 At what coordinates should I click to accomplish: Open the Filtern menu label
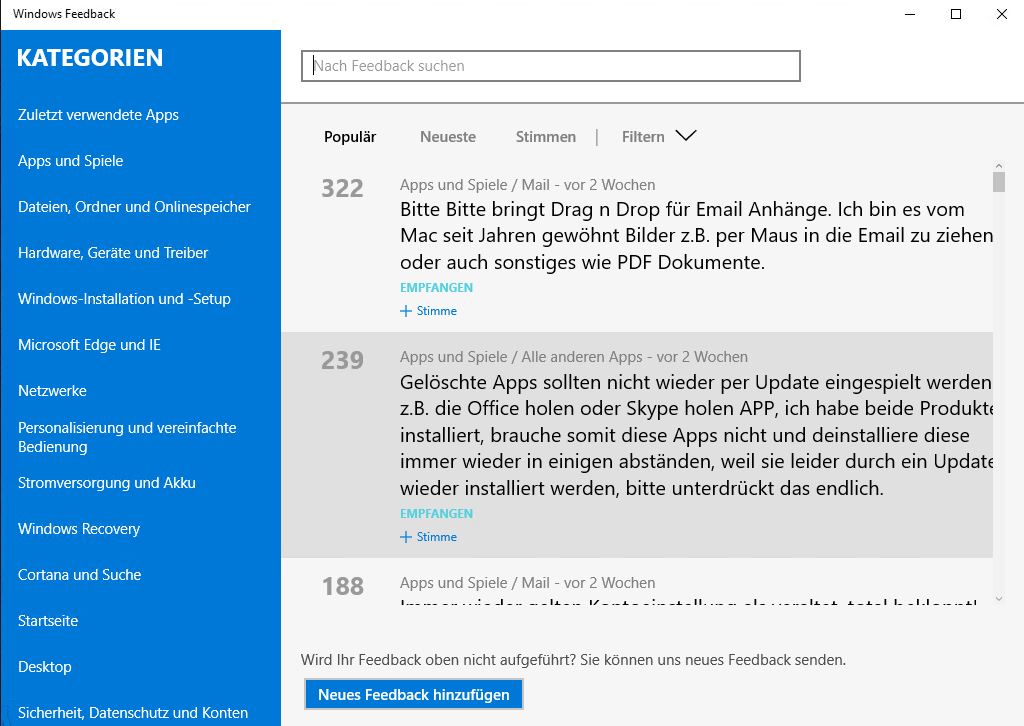point(643,137)
